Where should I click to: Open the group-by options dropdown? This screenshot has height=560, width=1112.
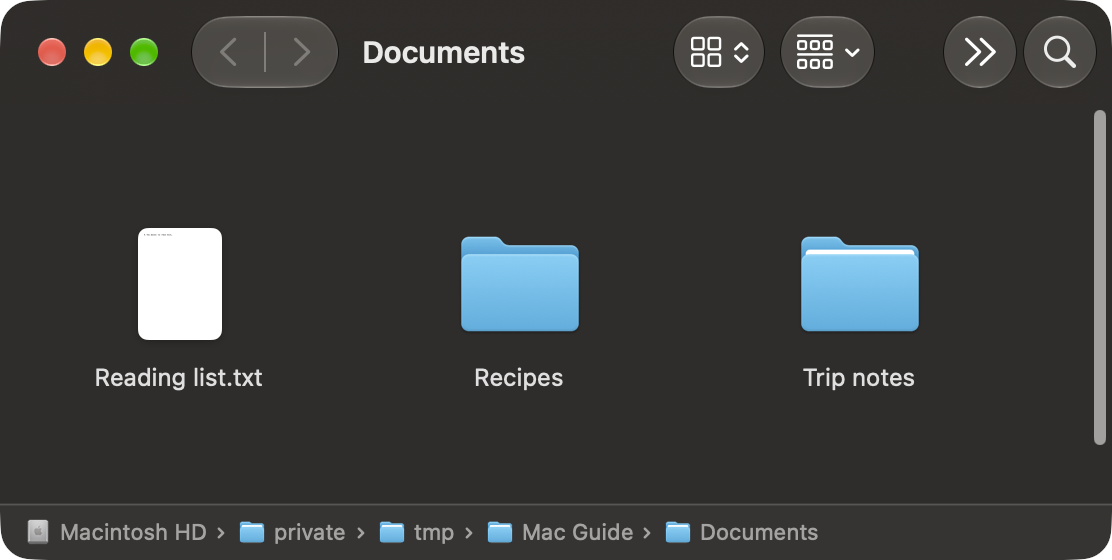(x=827, y=52)
